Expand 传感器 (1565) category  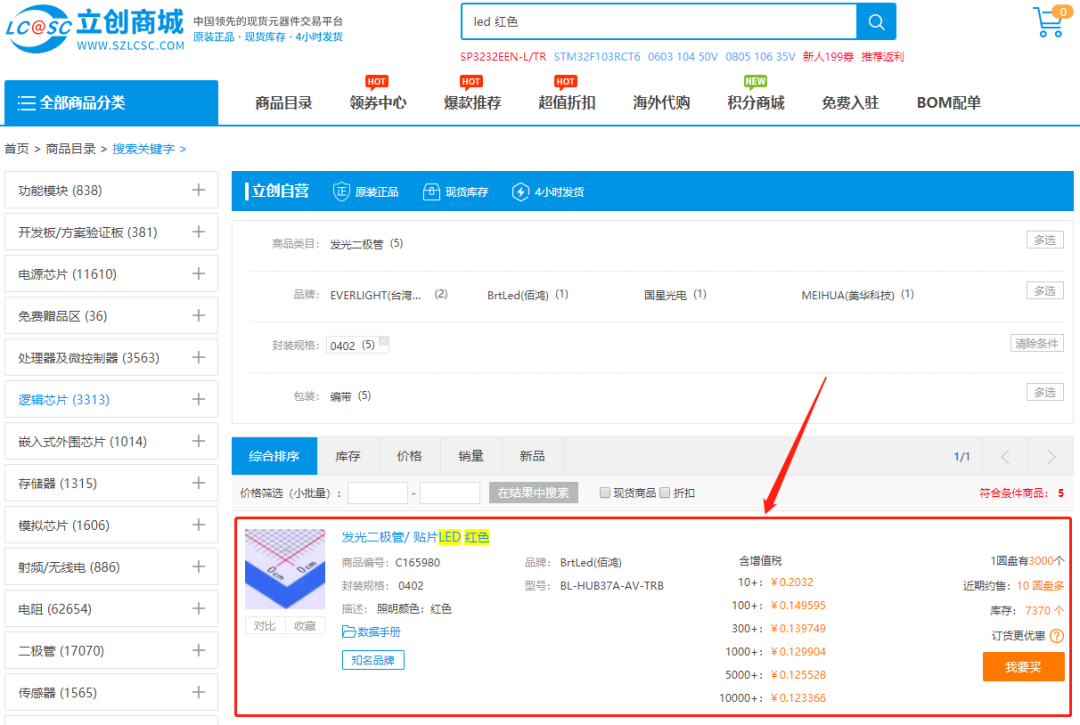point(198,692)
